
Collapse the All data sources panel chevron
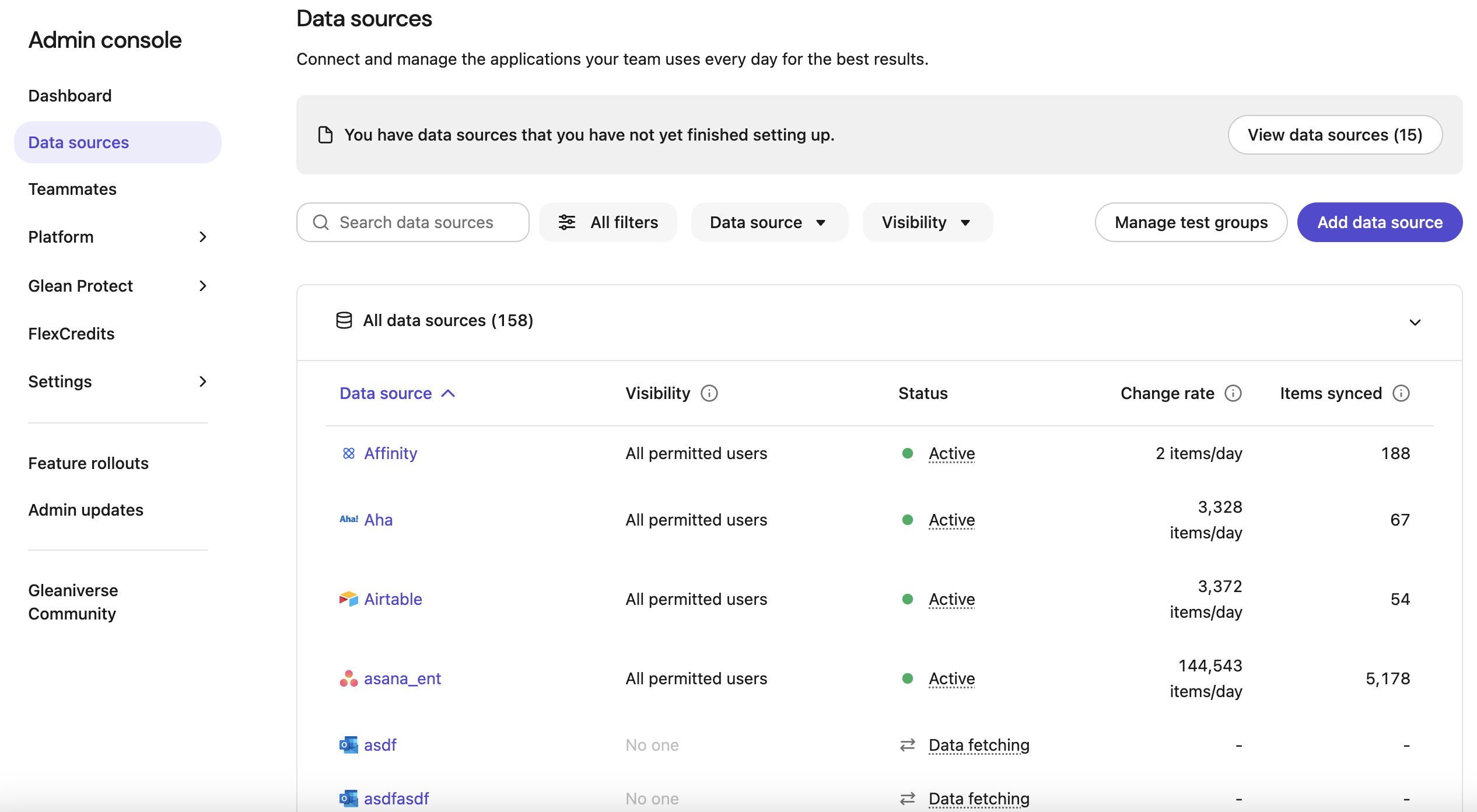[1415, 322]
